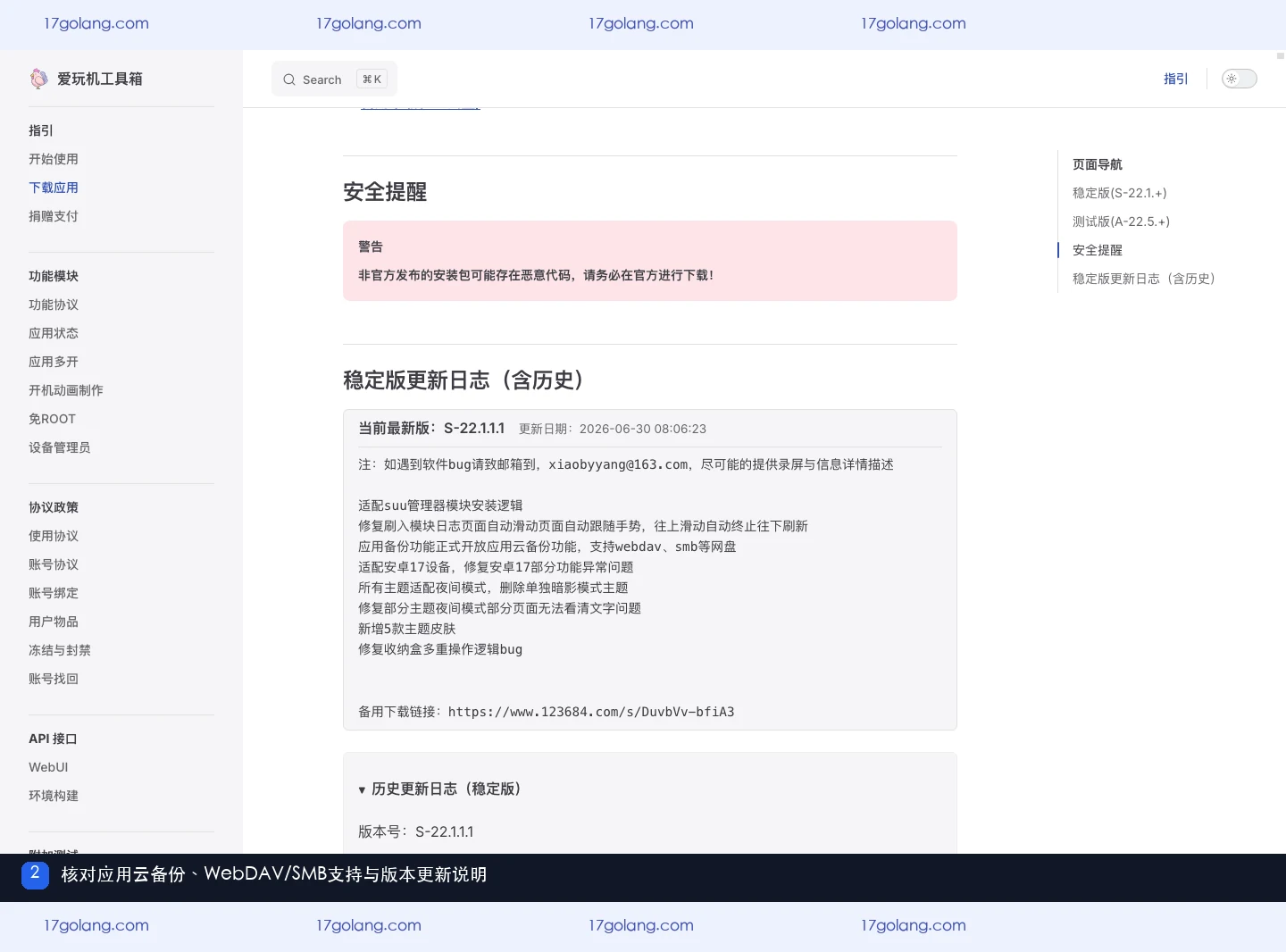
Task: Select 设备管理员 in the sidebar
Action: pyautogui.click(x=60, y=447)
